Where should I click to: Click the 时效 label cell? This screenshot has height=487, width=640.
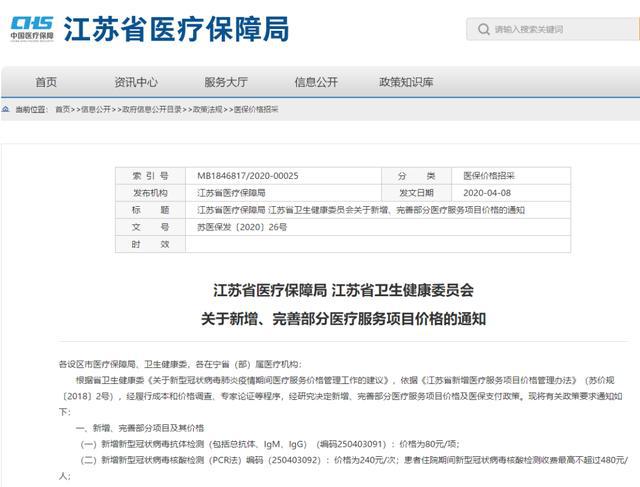click(150, 244)
